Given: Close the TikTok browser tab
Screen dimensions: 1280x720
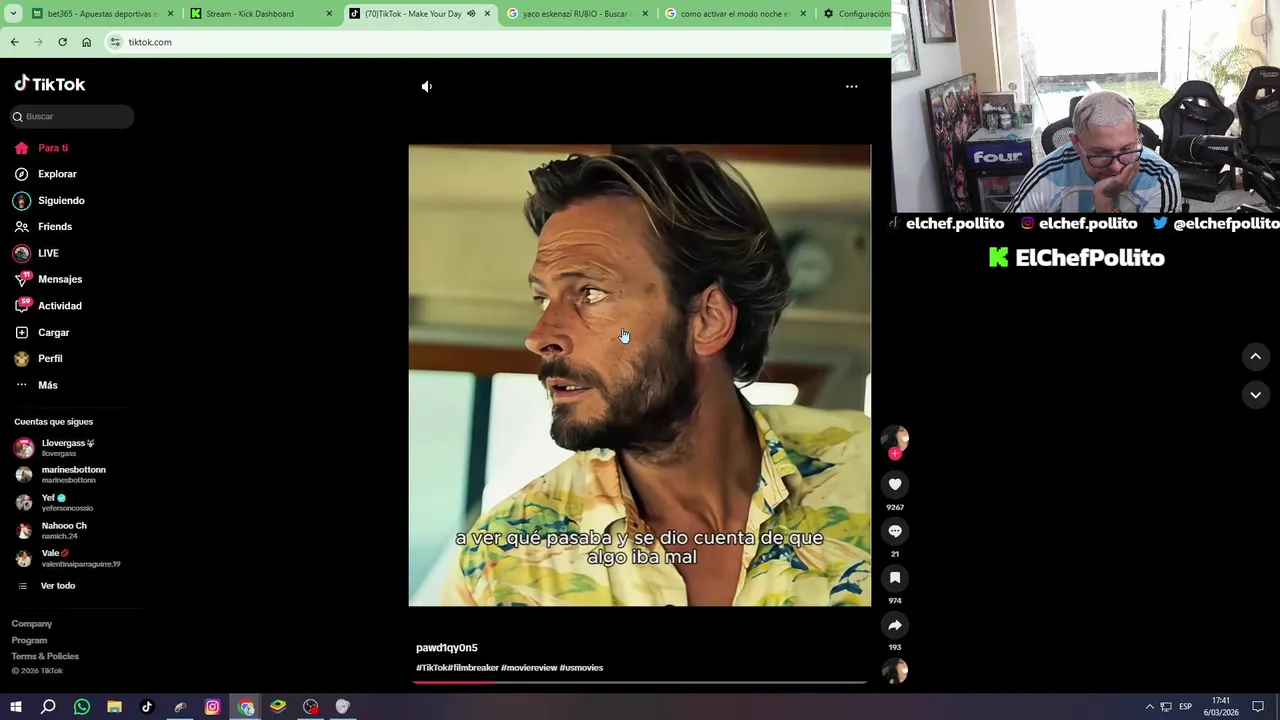Looking at the screenshot, I should [487, 14].
